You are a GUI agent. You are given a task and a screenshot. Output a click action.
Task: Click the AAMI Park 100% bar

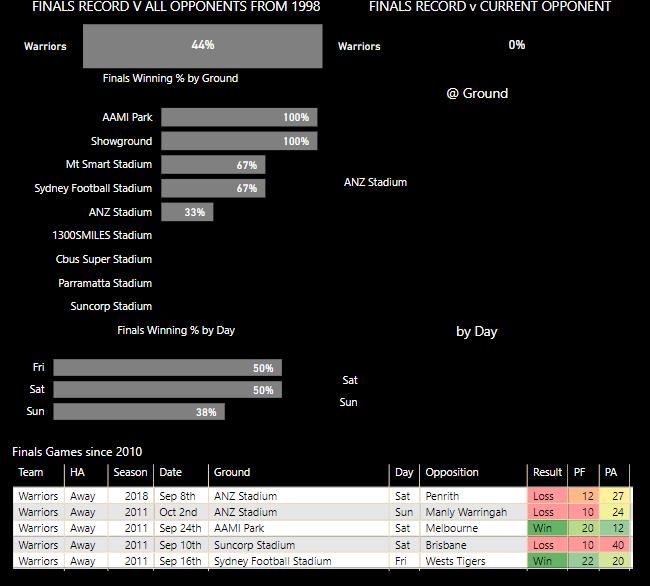(x=239, y=117)
